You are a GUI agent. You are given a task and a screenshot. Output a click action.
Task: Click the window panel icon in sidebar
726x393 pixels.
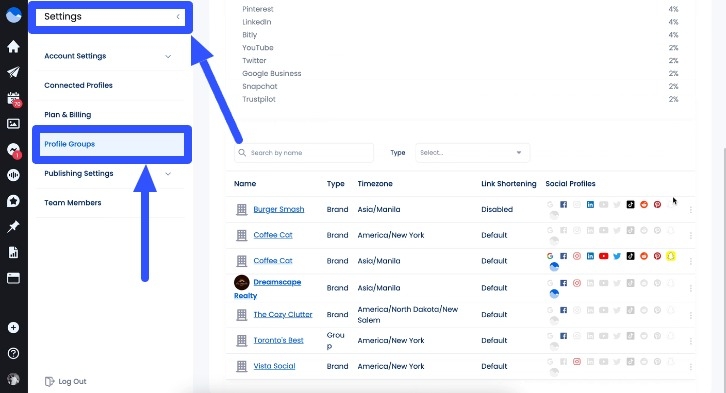tap(13, 278)
